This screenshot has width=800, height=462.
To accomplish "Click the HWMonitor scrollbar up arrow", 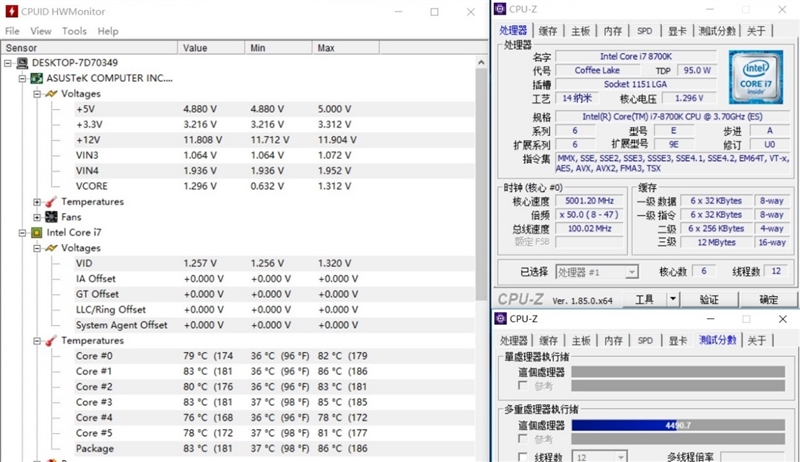I will tap(481, 62).
